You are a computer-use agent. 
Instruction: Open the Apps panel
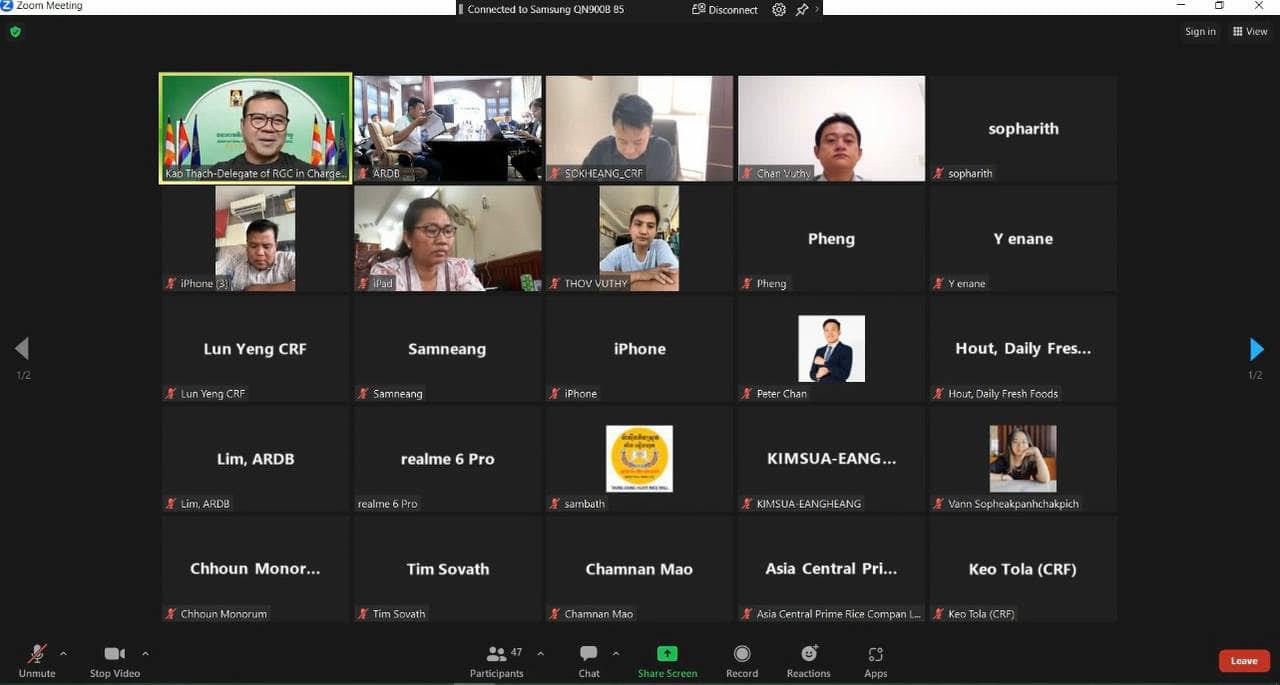pyautogui.click(x=875, y=660)
